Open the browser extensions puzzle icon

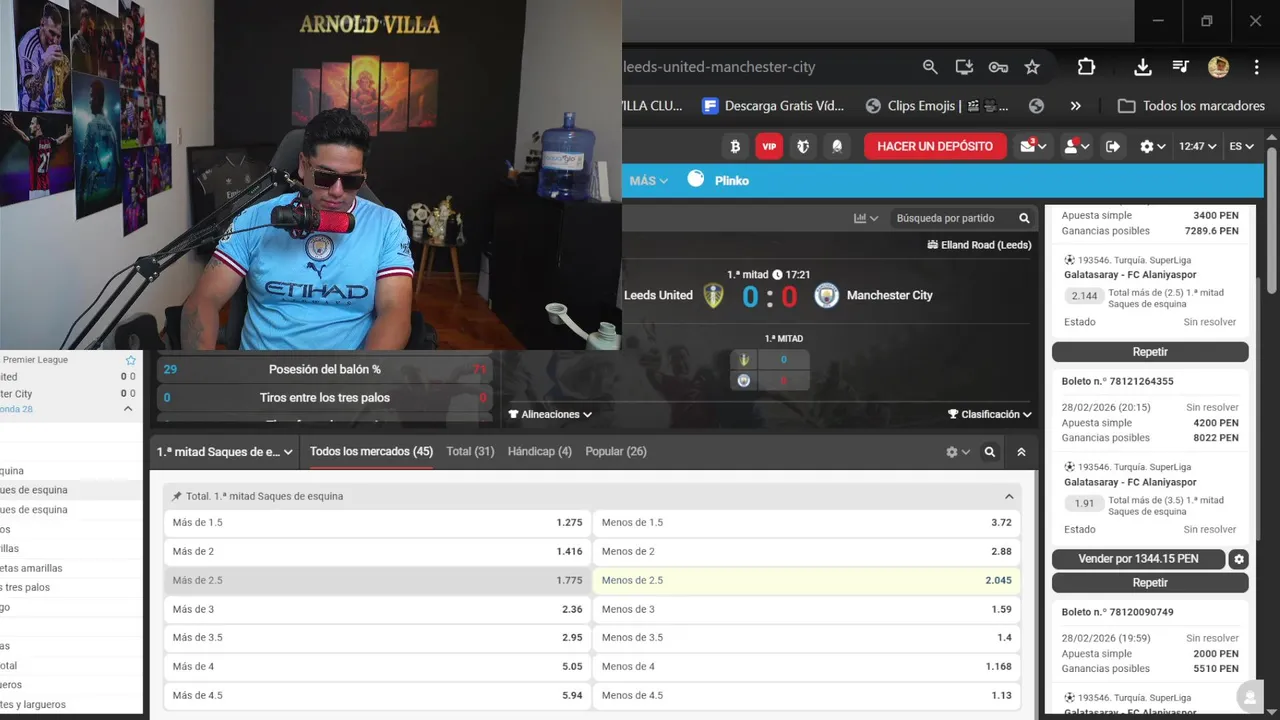(x=1086, y=67)
